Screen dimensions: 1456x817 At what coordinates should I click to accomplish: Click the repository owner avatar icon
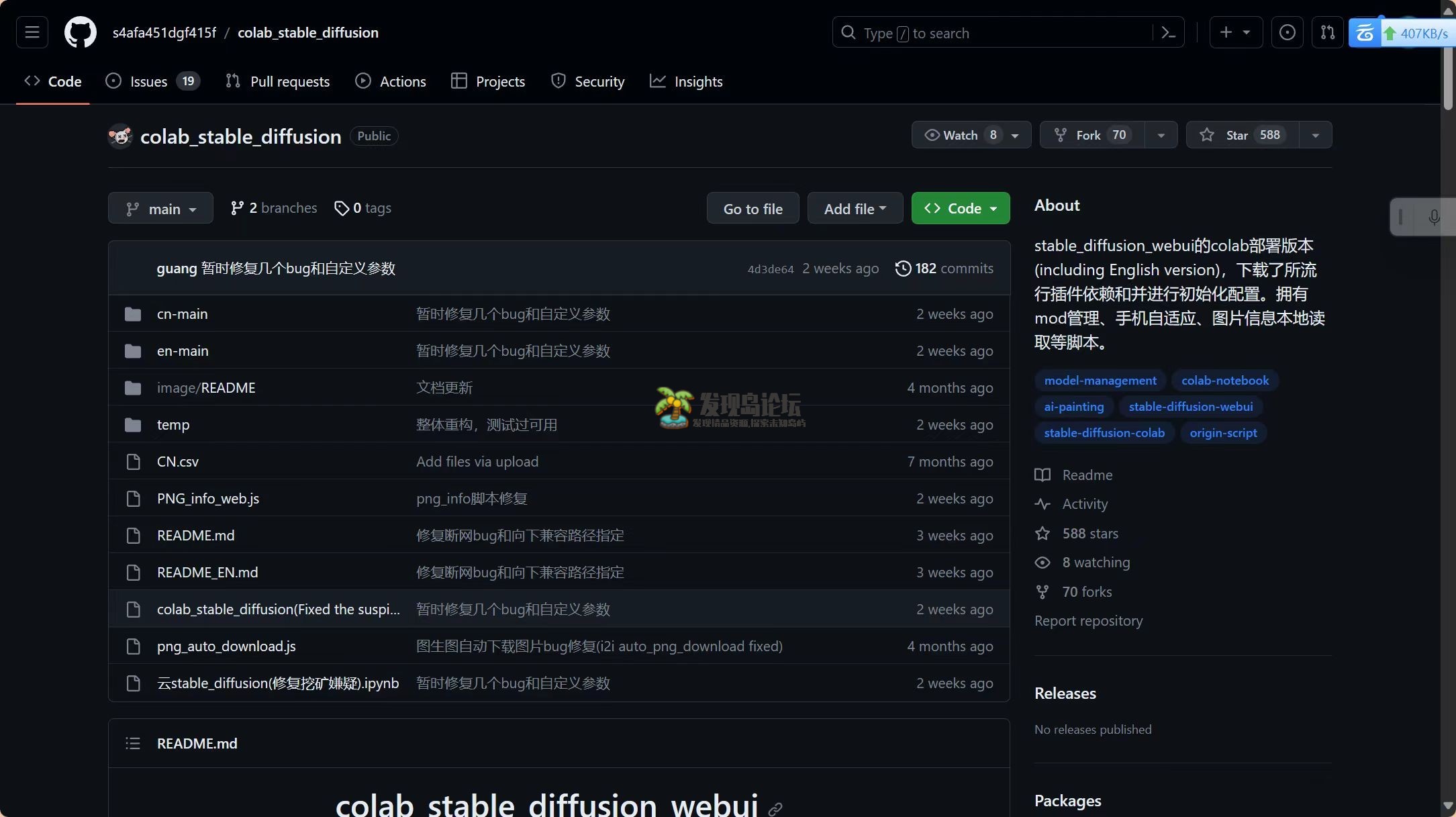pyautogui.click(x=120, y=136)
